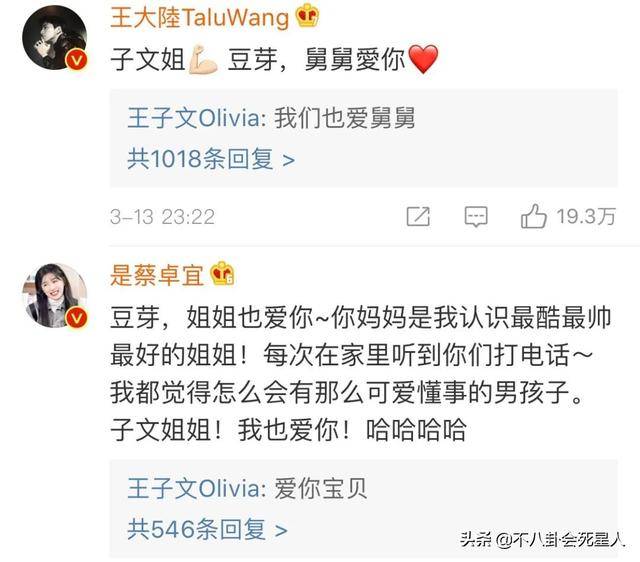Click the crown badge beside 王大陸TaluWang
Screen dimensions: 640x562
(307, 17)
